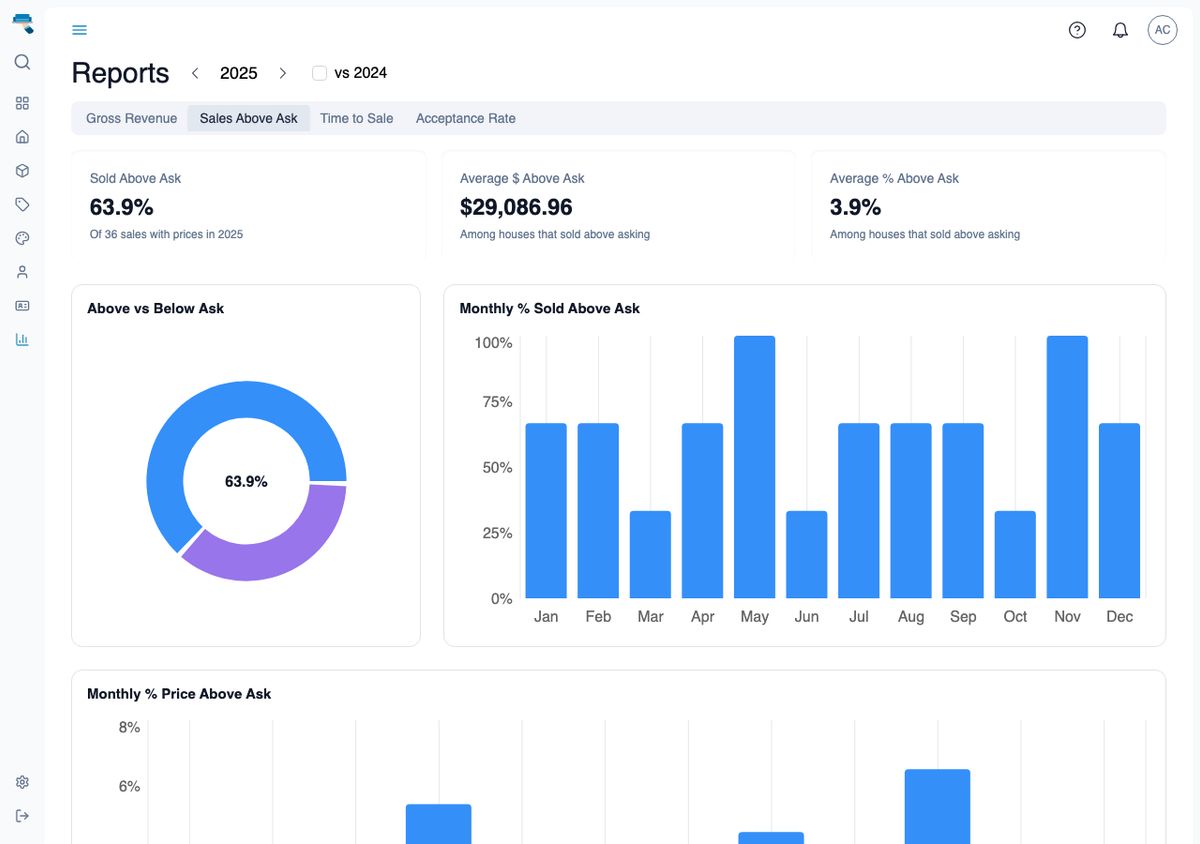1200x844 pixels.
Task: Click the Monthly % Sold Above Ask title
Action: tap(550, 308)
